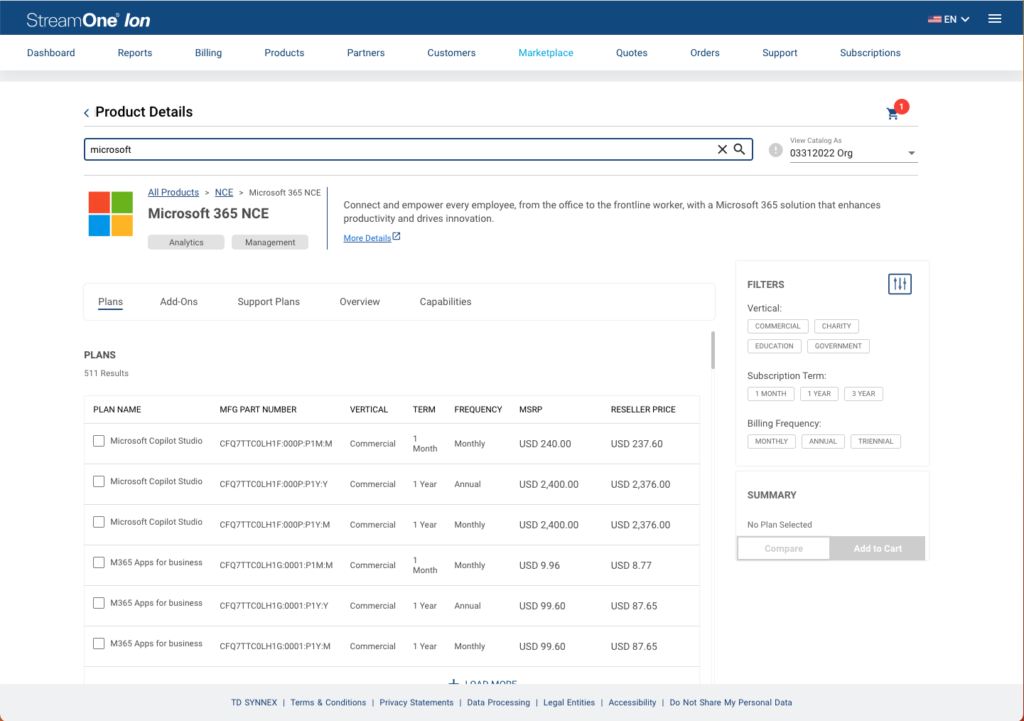Toggle the CHARITY vertical filter
This screenshot has height=721, width=1024.
coord(836,326)
